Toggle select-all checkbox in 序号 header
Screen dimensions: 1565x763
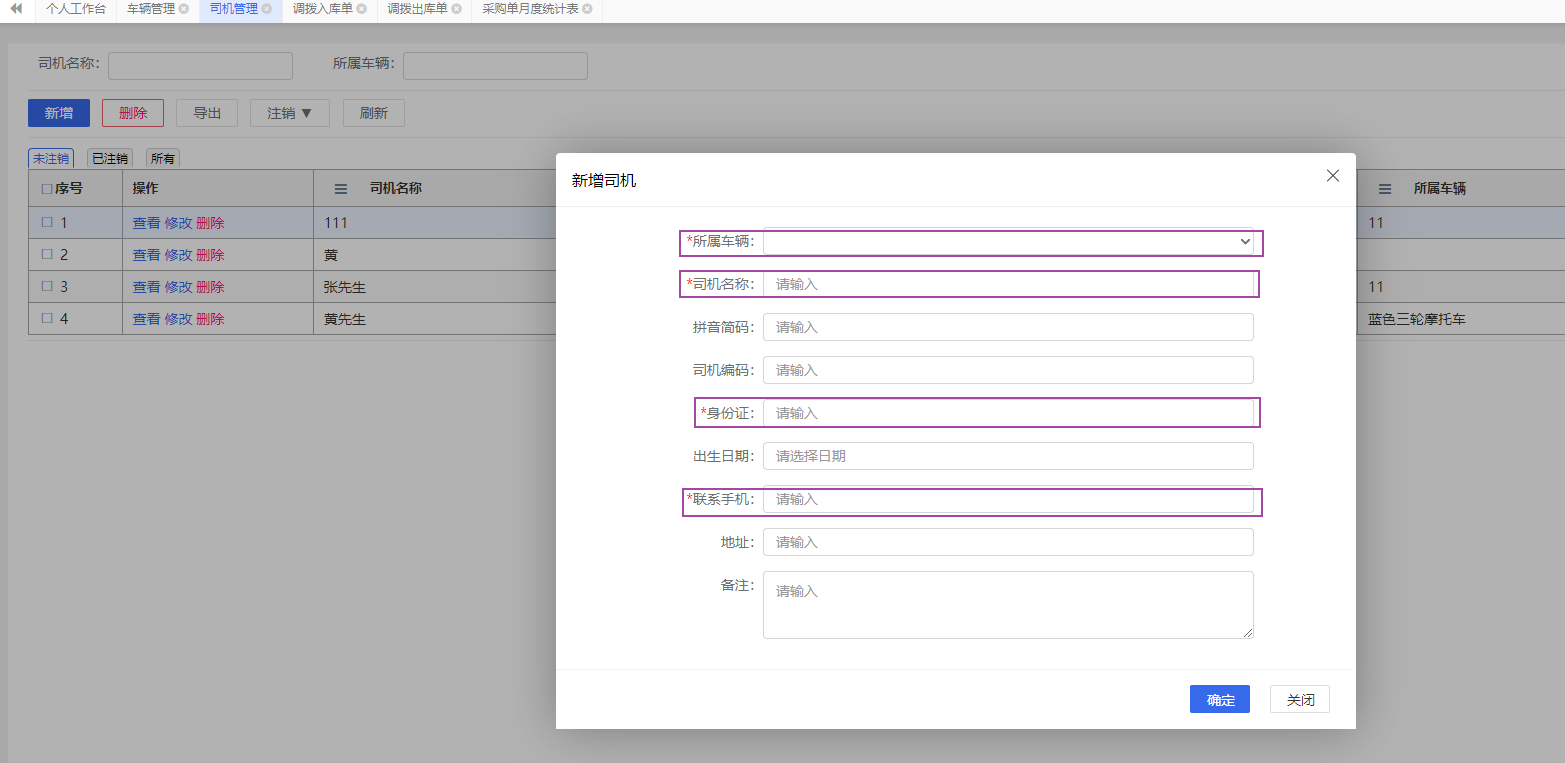46,189
